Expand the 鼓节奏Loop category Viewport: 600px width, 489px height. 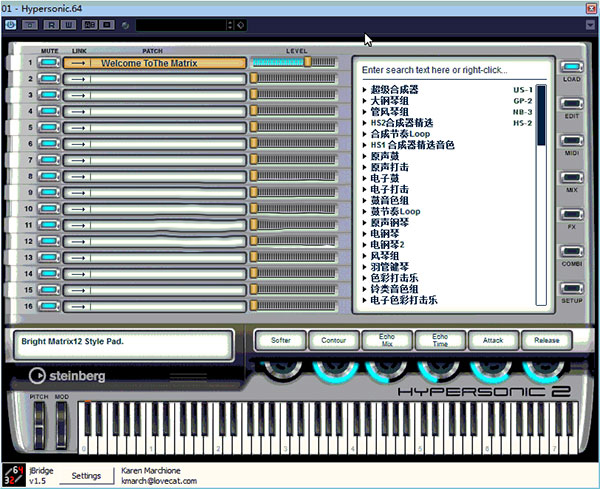tap(365, 212)
